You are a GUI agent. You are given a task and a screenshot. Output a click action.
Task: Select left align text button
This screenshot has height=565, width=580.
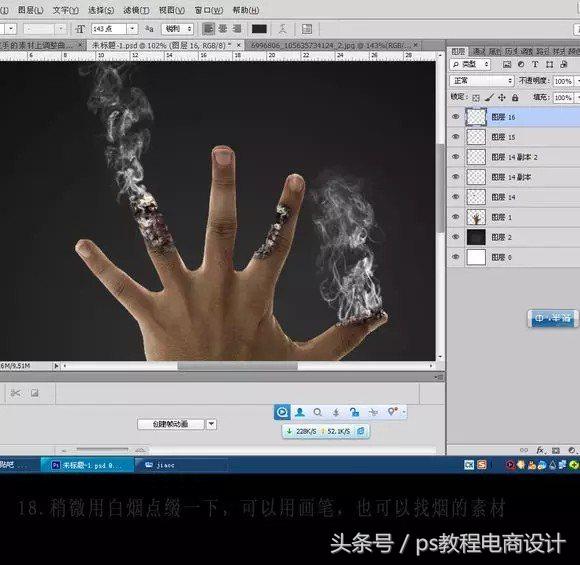coord(208,29)
